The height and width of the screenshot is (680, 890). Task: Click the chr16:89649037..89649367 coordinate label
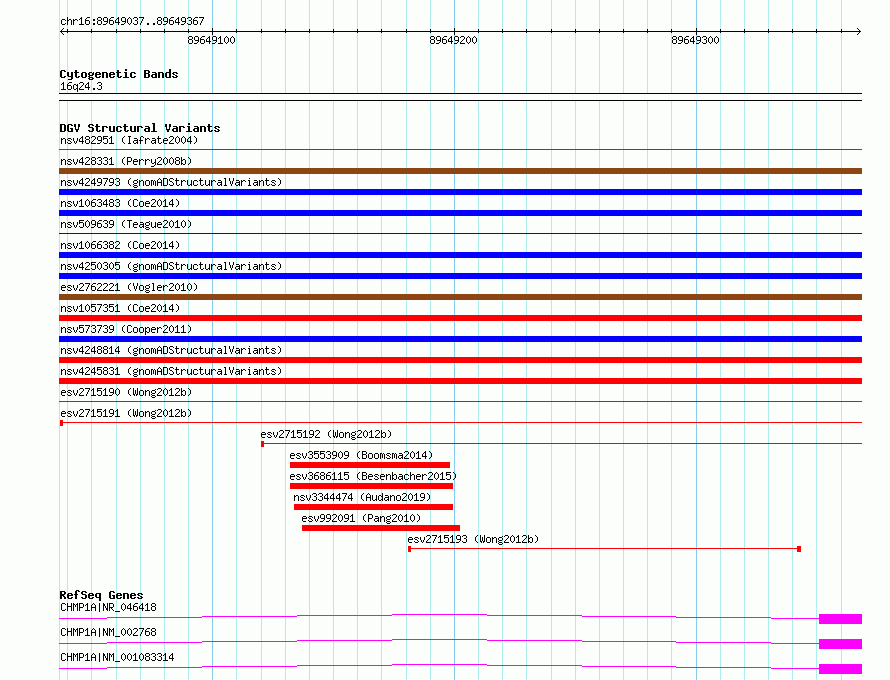tap(132, 21)
